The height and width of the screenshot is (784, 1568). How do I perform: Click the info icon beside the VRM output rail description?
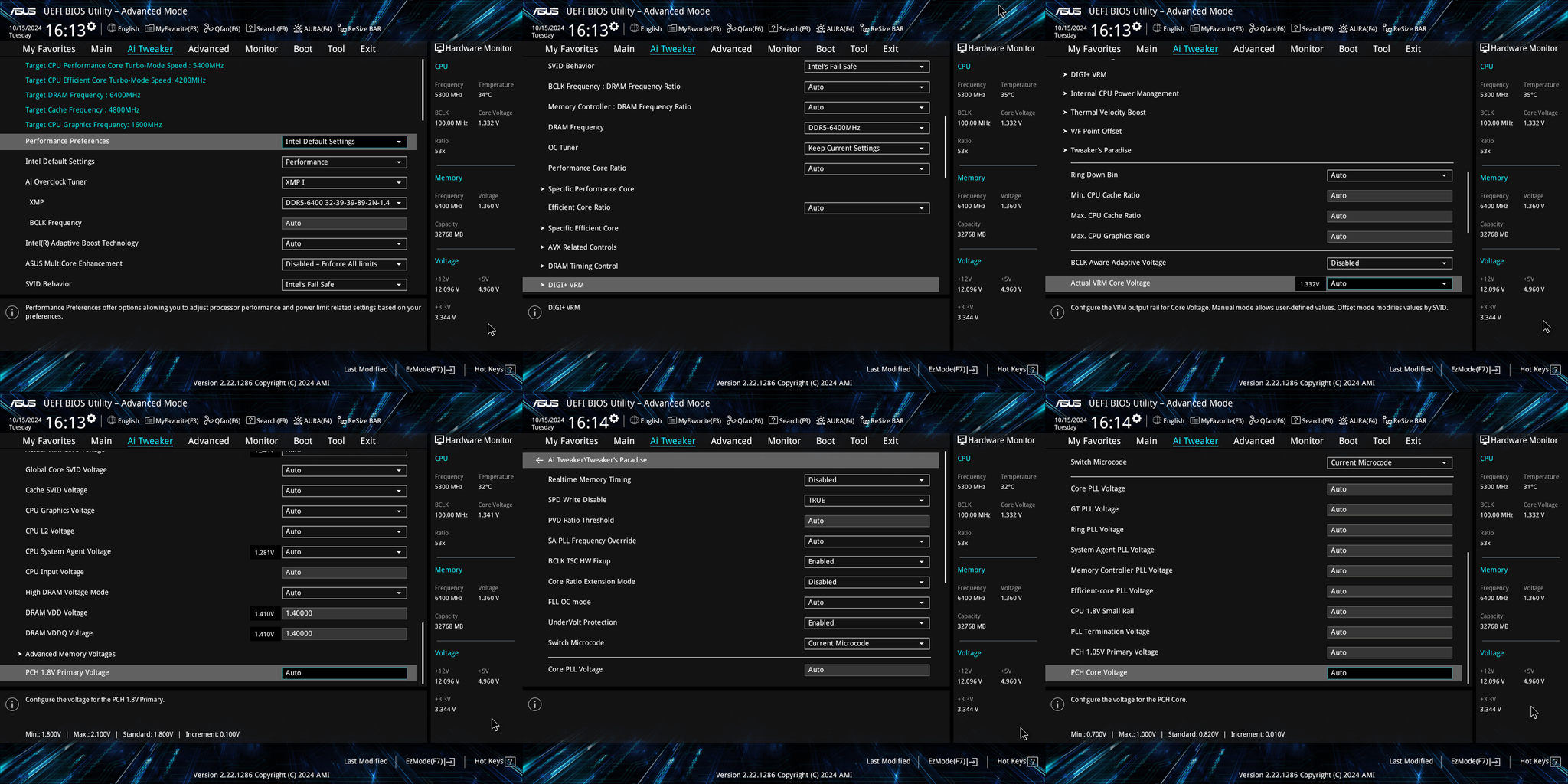click(x=1057, y=312)
